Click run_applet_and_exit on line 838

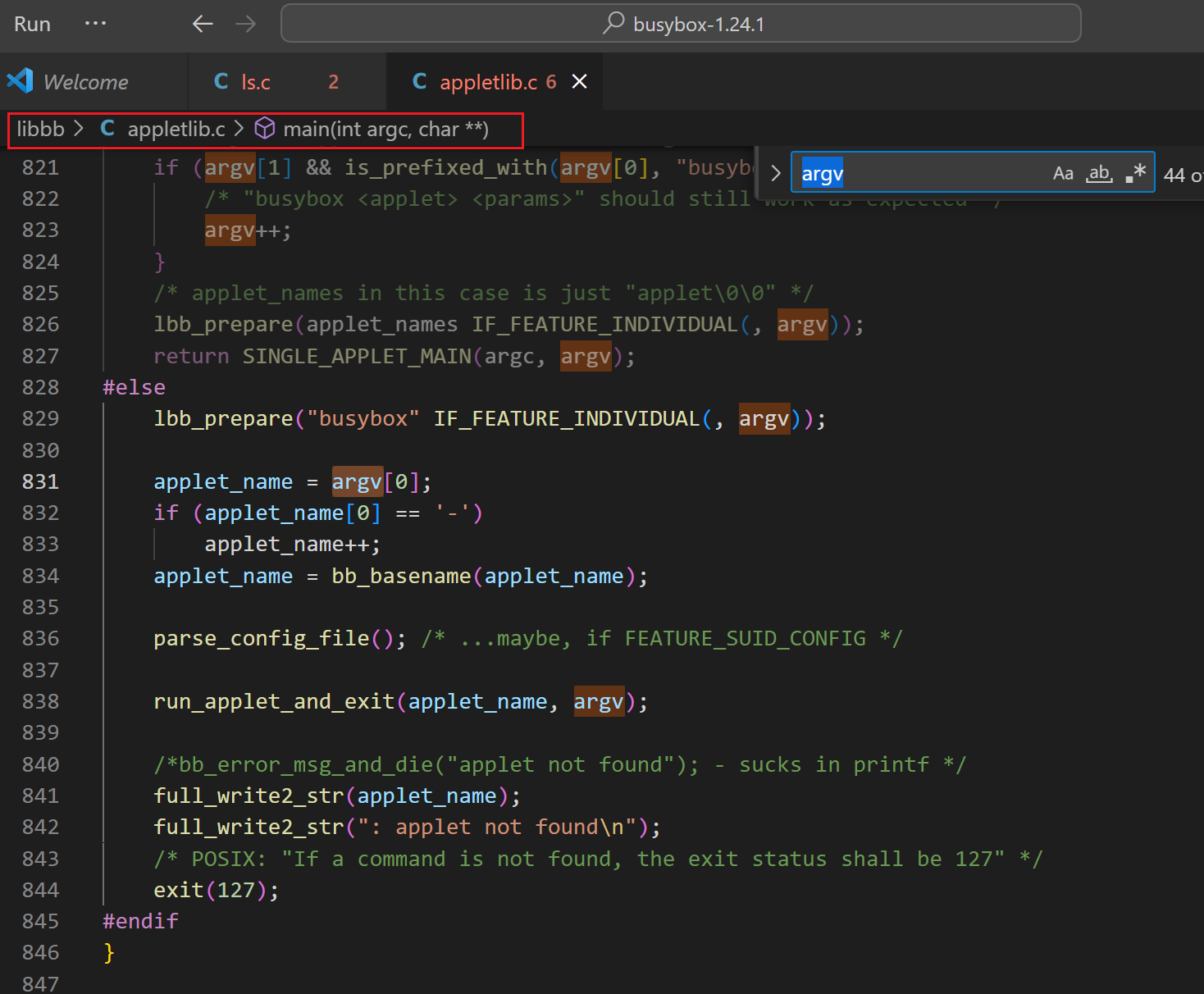coord(274,701)
